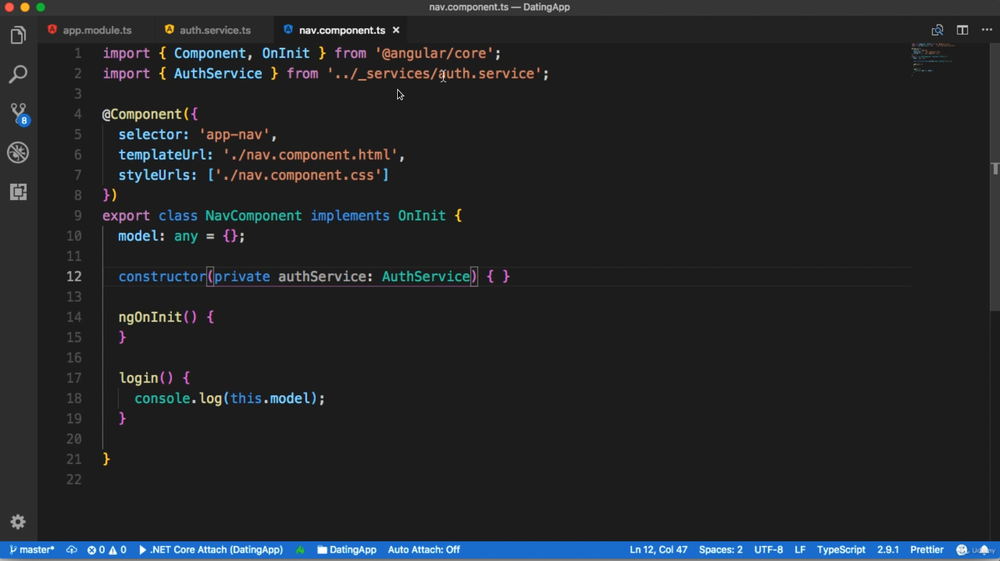The width and height of the screenshot is (1000, 561).
Task: Click the code minimap preview
Action: point(934,59)
